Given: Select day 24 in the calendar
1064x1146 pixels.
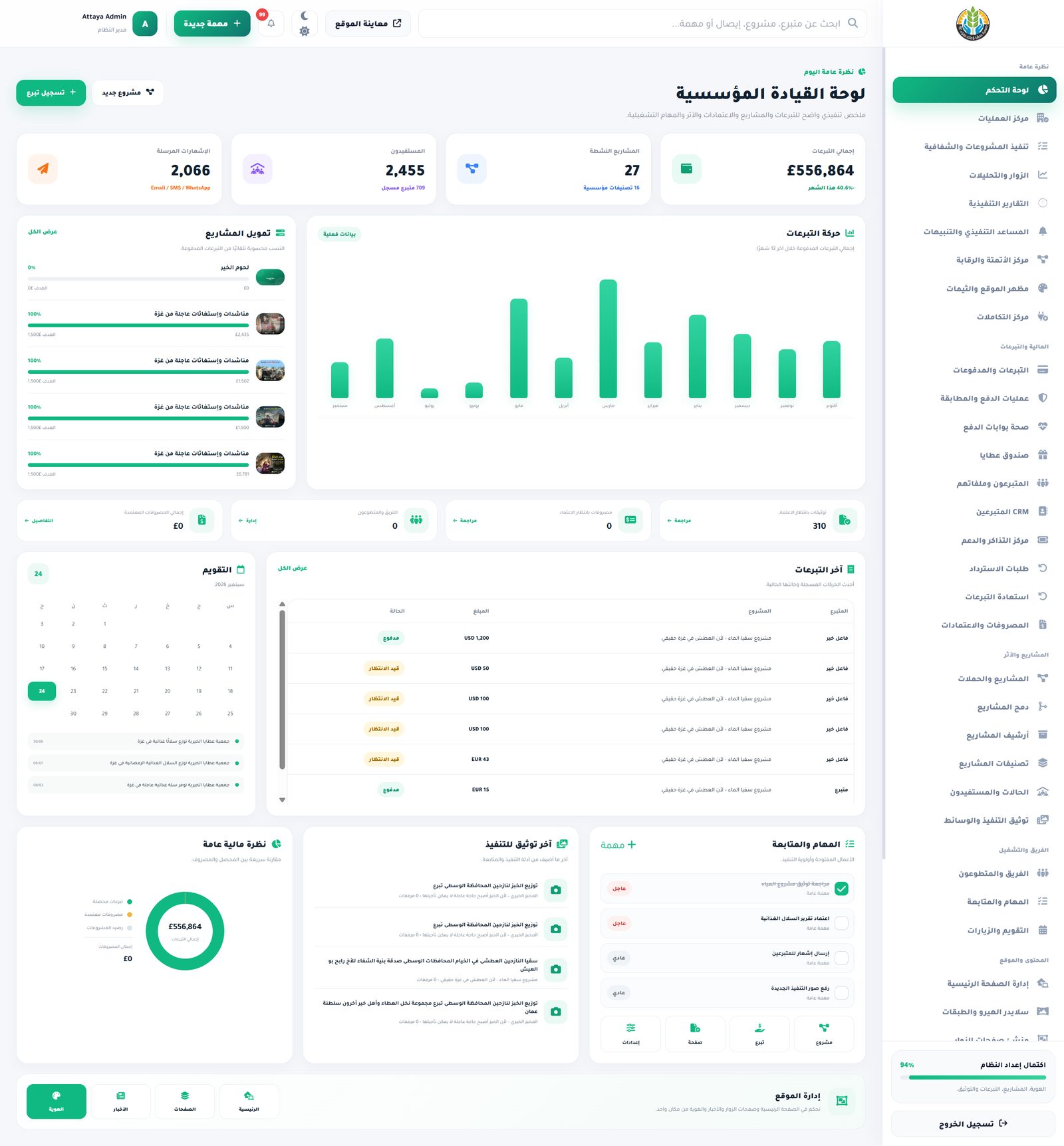Looking at the screenshot, I should [42, 691].
